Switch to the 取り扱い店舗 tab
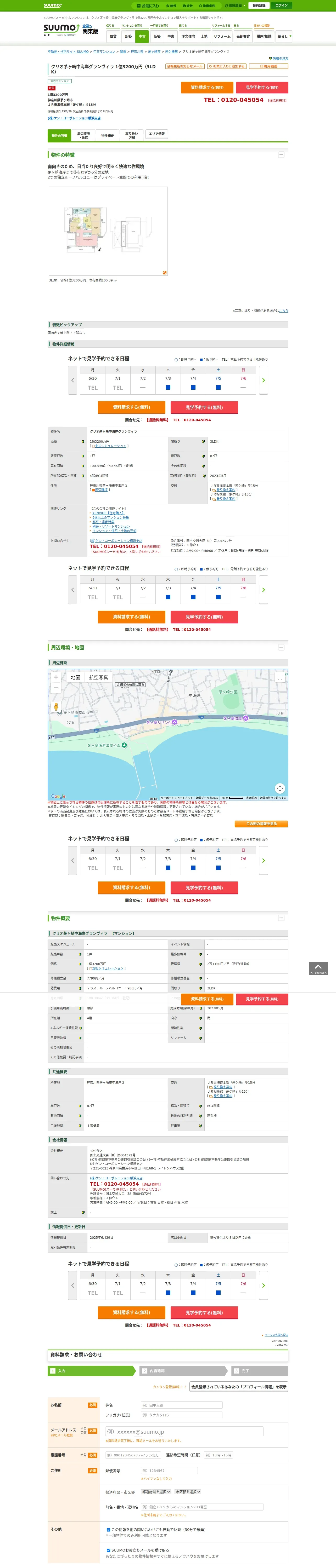 coord(131,135)
